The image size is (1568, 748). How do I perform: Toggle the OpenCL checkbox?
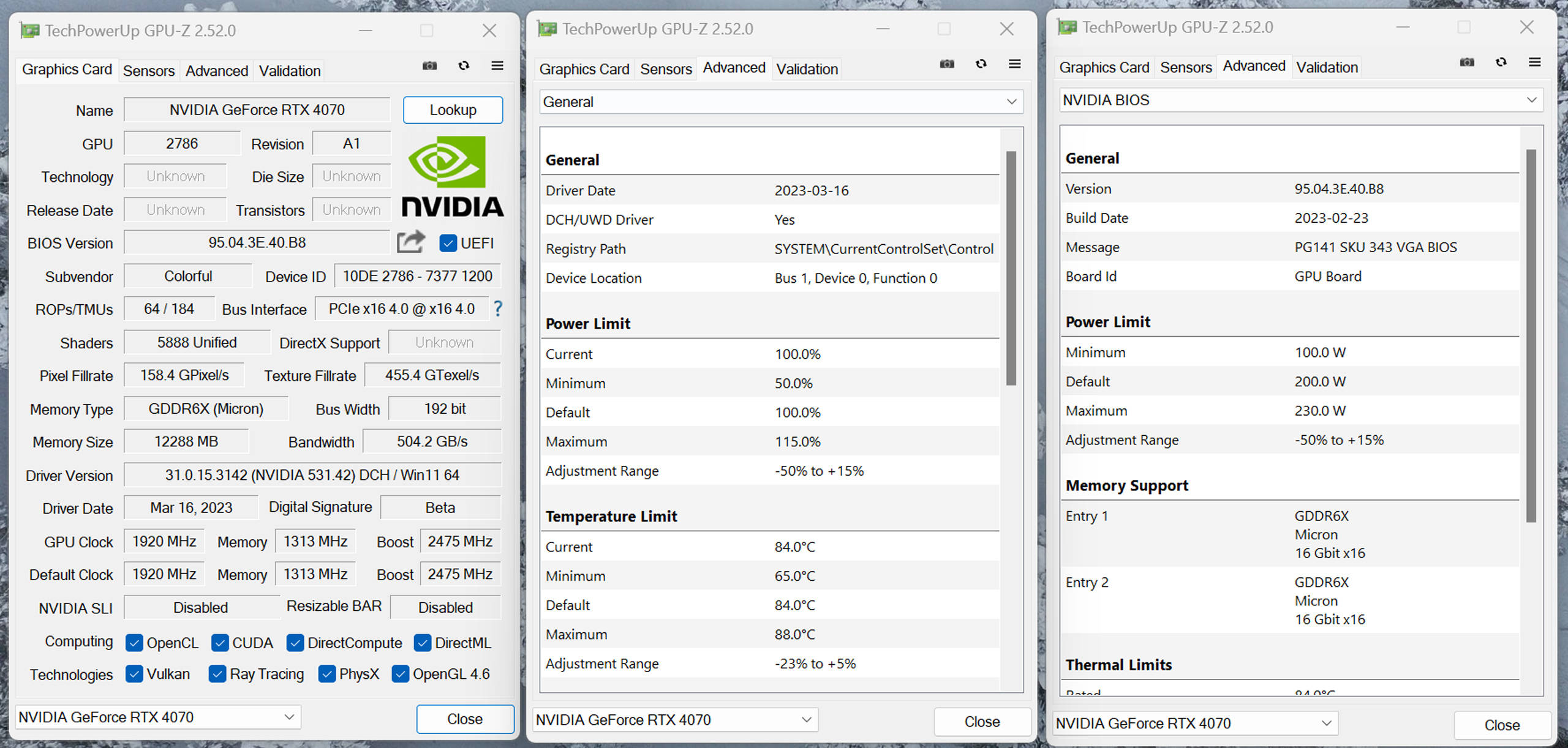[x=134, y=643]
